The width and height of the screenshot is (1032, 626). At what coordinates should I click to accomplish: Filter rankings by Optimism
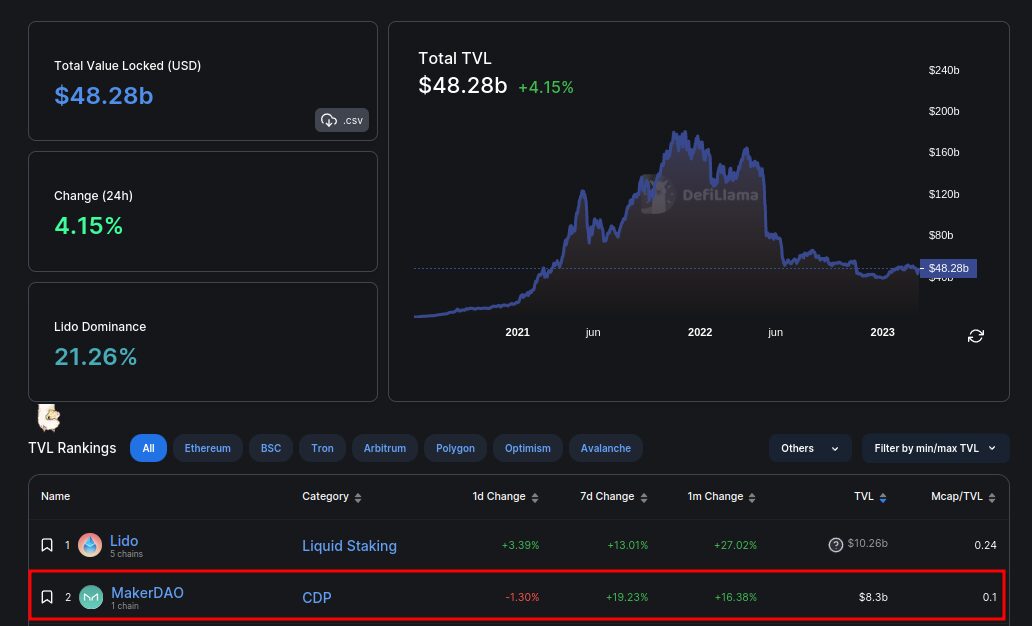pyautogui.click(x=528, y=448)
